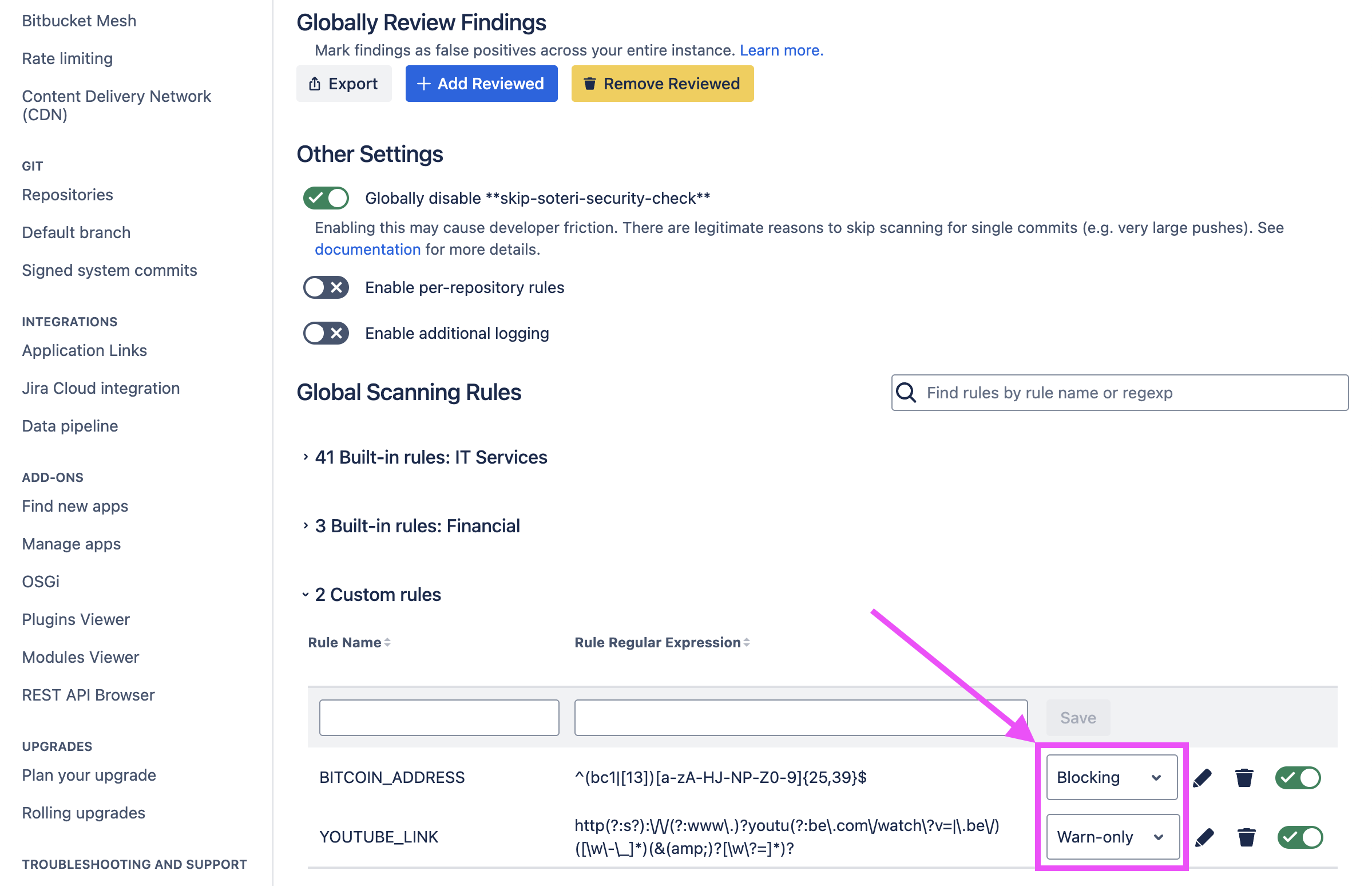Click the edit pencil for BITCOIN_ADDRESS rule

1203,778
